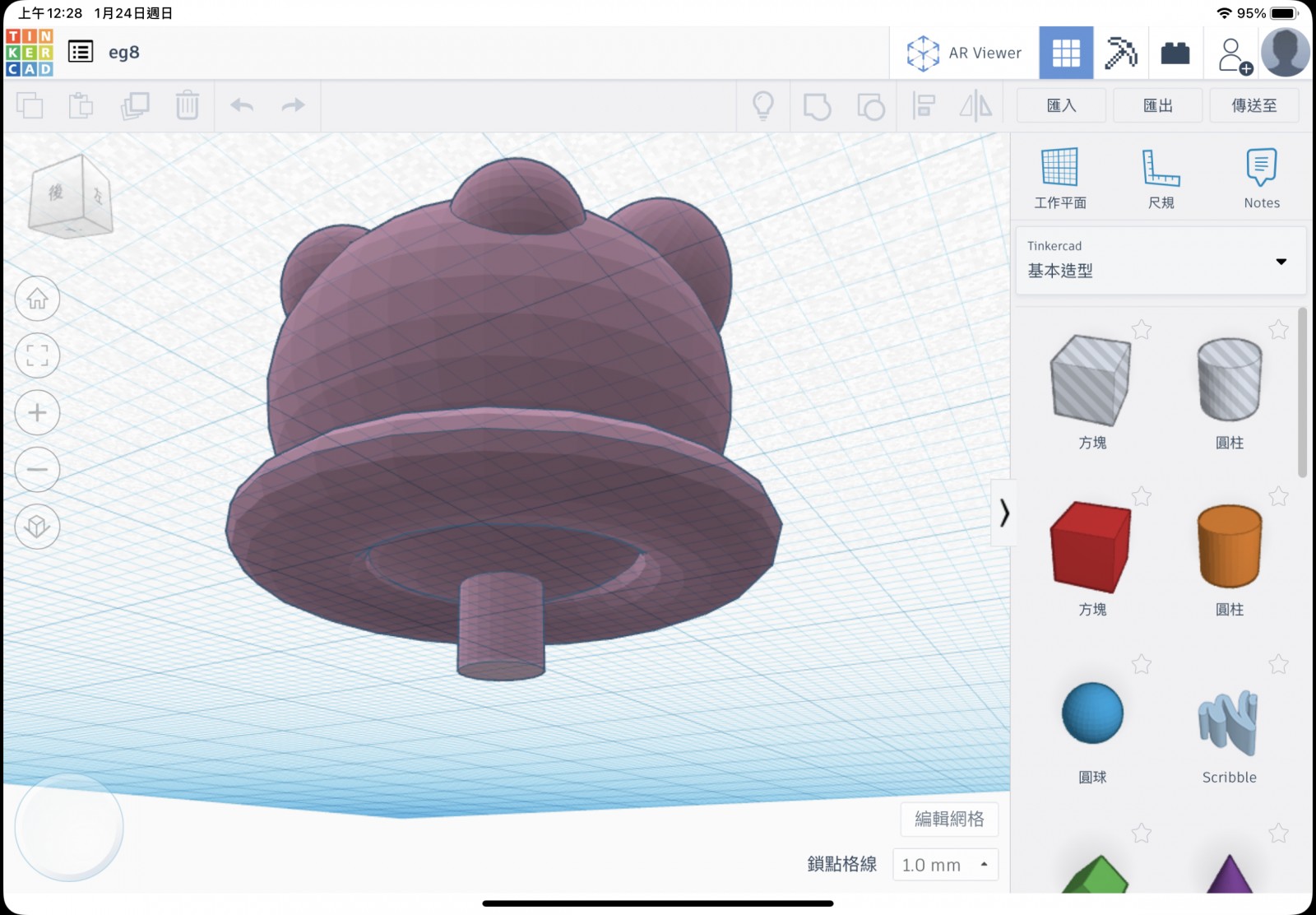Open the Blocks pickaxe mode
This screenshot has height=915, width=1316.
[x=1121, y=53]
